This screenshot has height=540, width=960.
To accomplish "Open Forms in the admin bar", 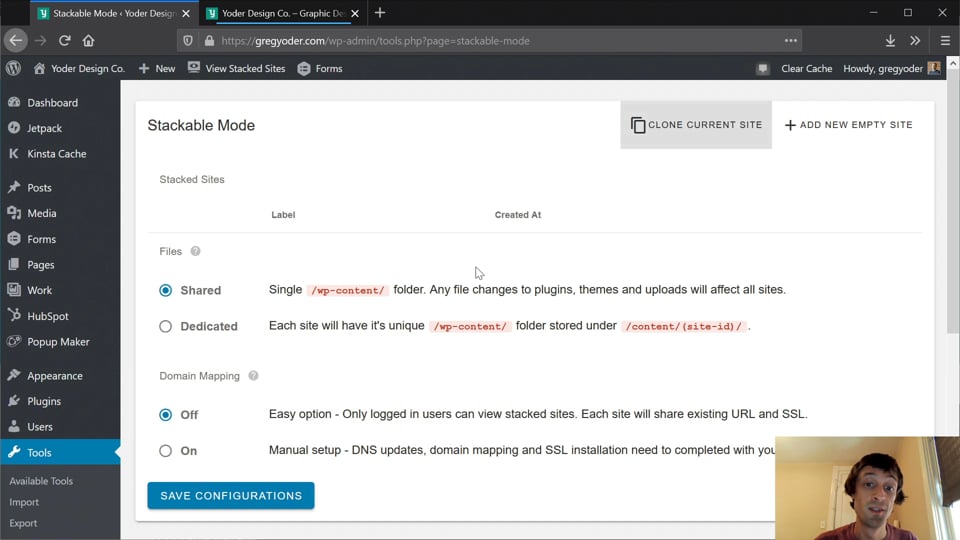I will (x=320, y=69).
